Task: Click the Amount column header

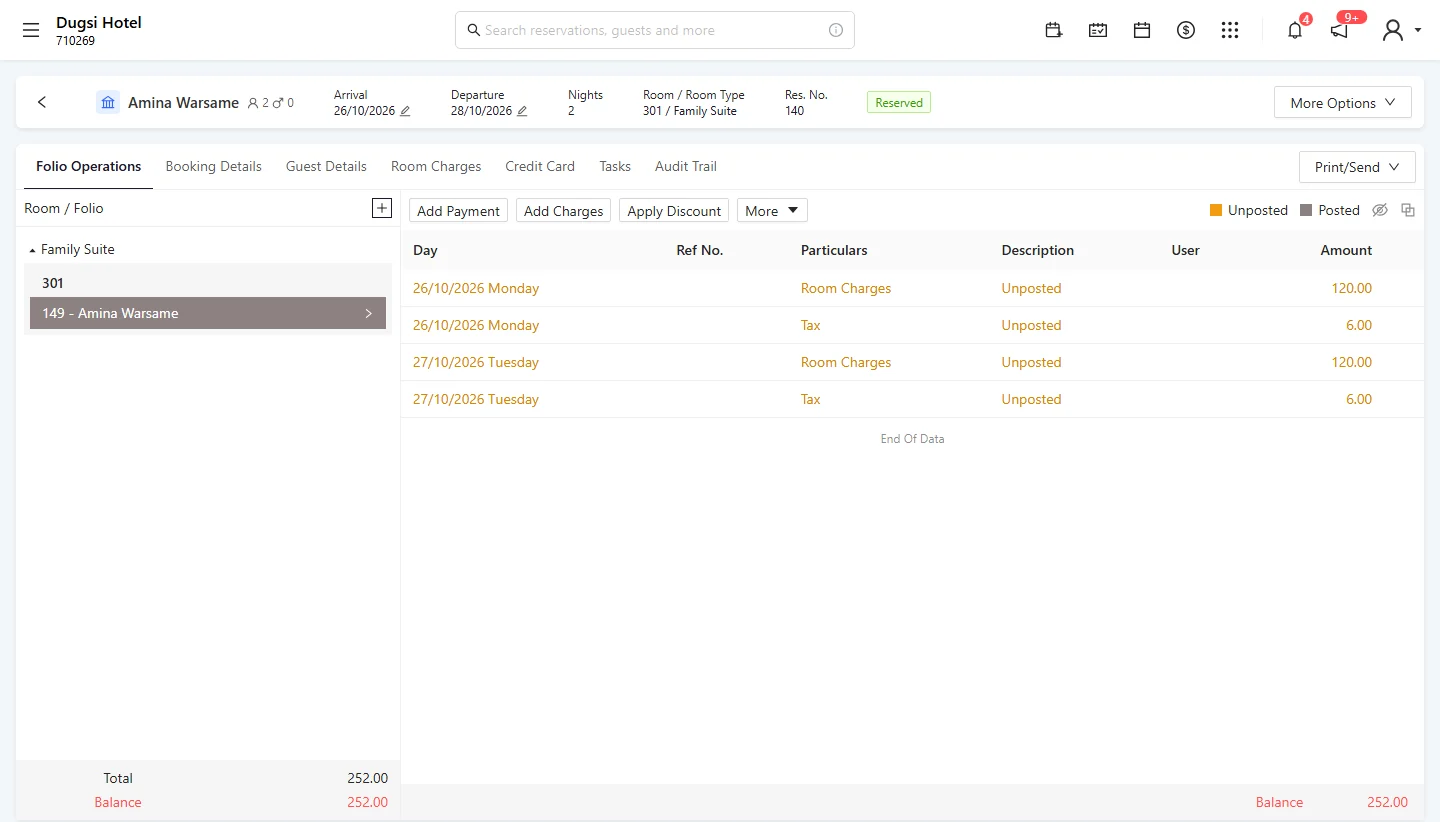Action: point(1346,250)
